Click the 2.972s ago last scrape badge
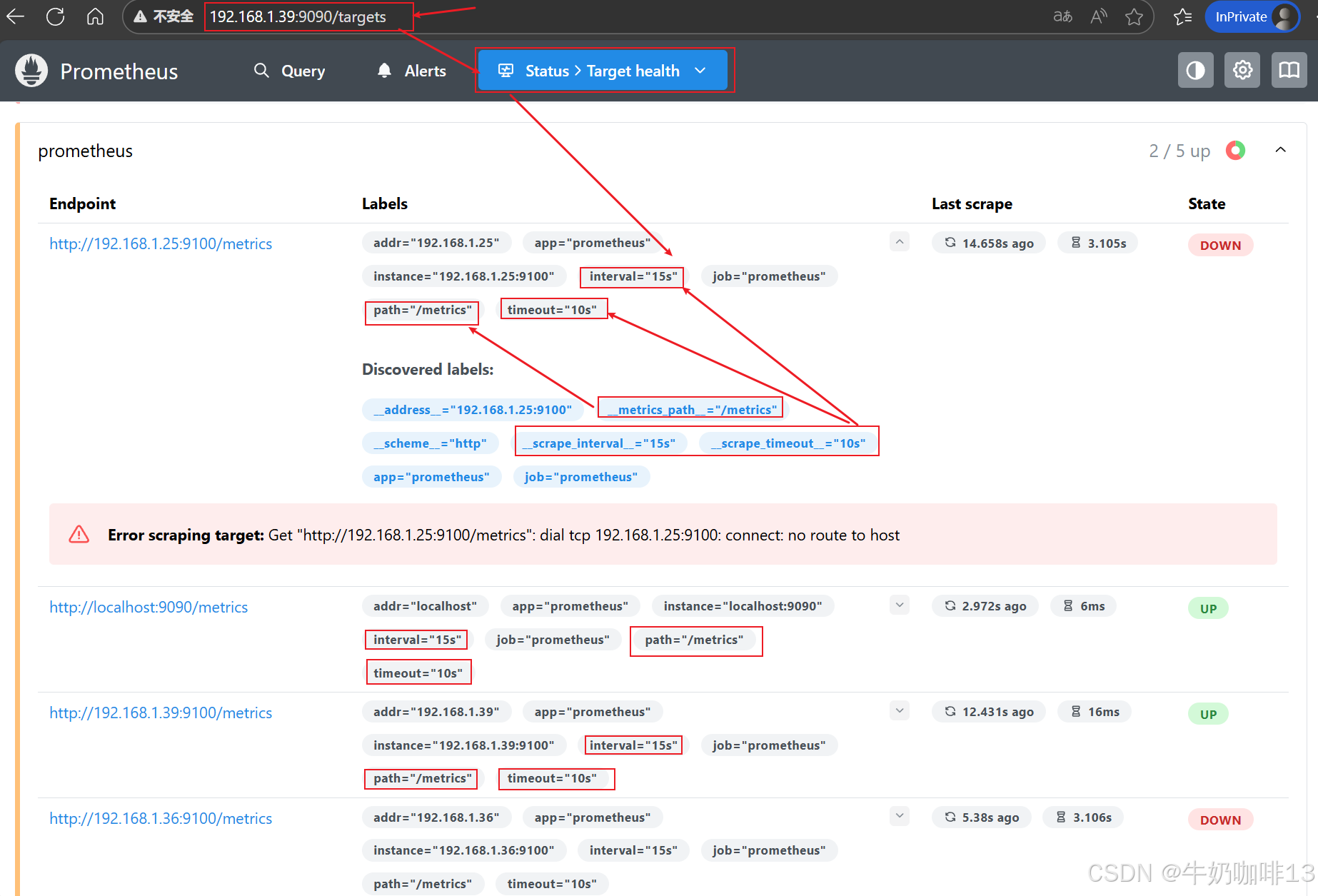 tap(985, 606)
